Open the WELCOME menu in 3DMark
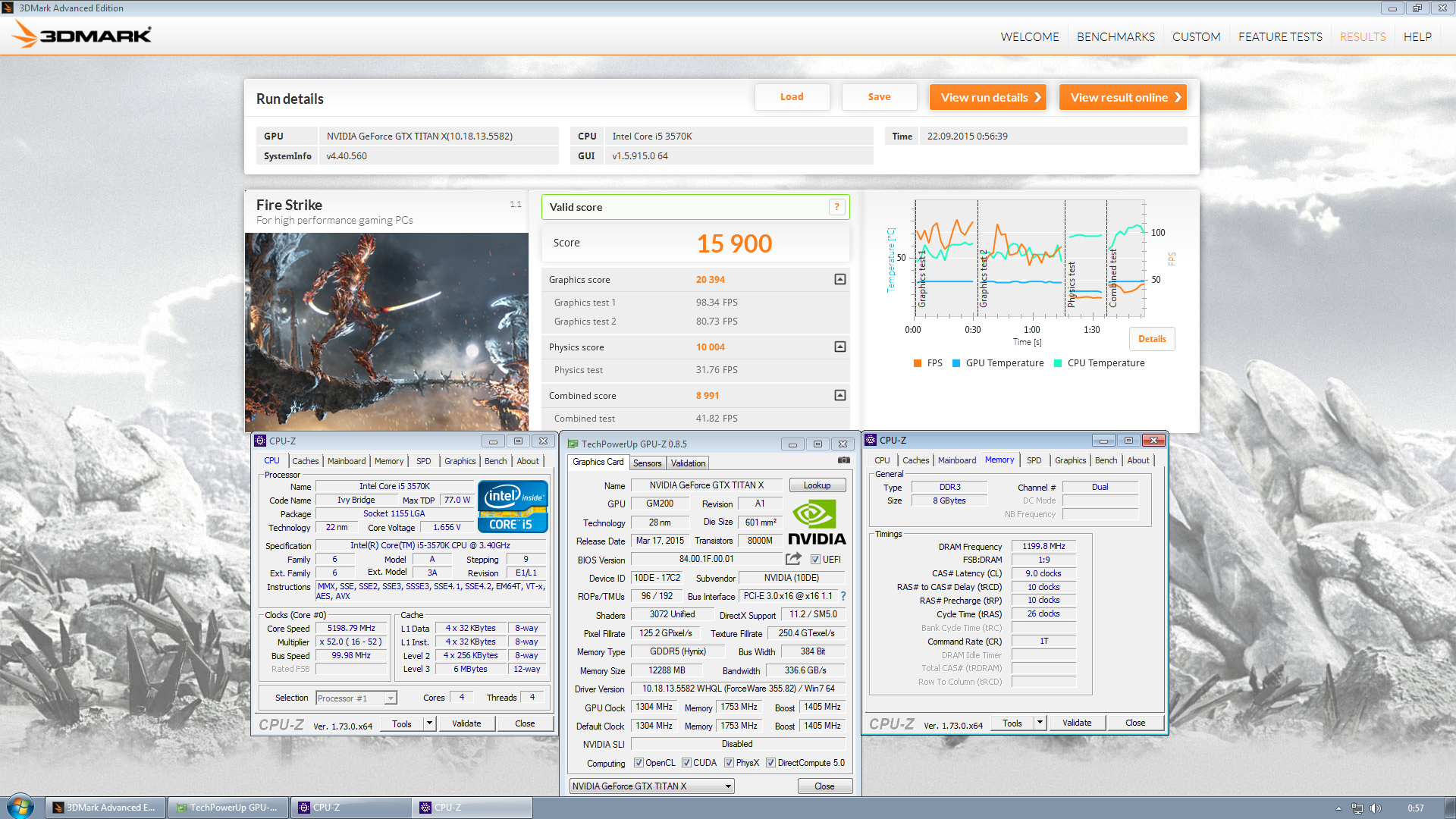1456x819 pixels. coord(1029,36)
